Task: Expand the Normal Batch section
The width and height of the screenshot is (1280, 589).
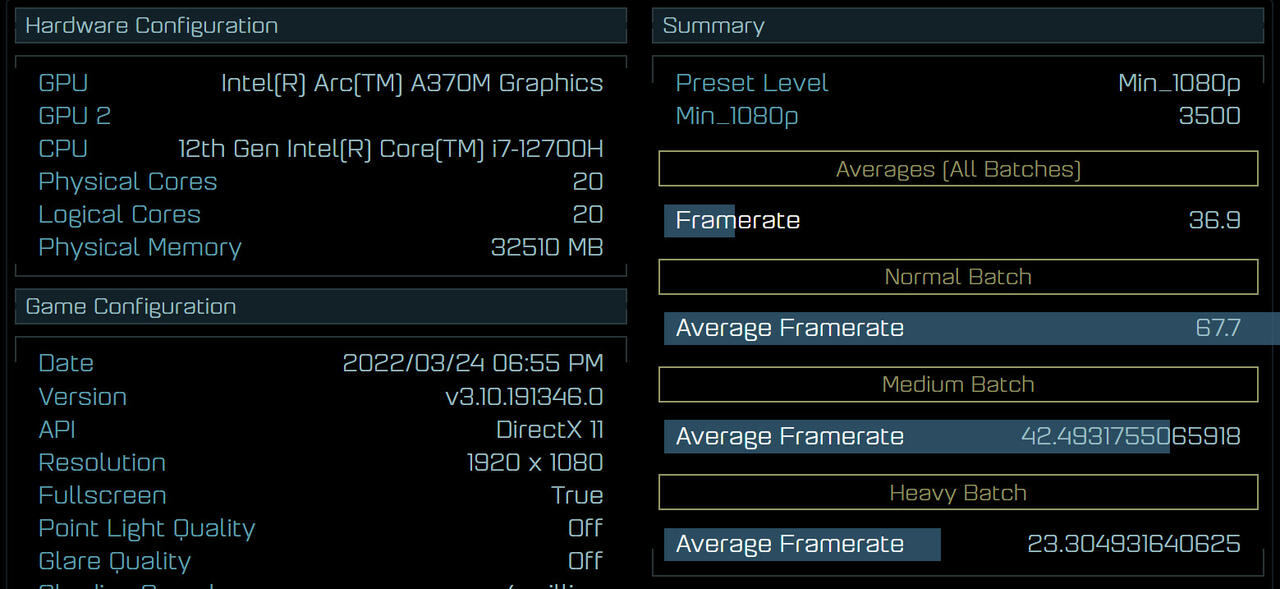Action: coord(957,277)
